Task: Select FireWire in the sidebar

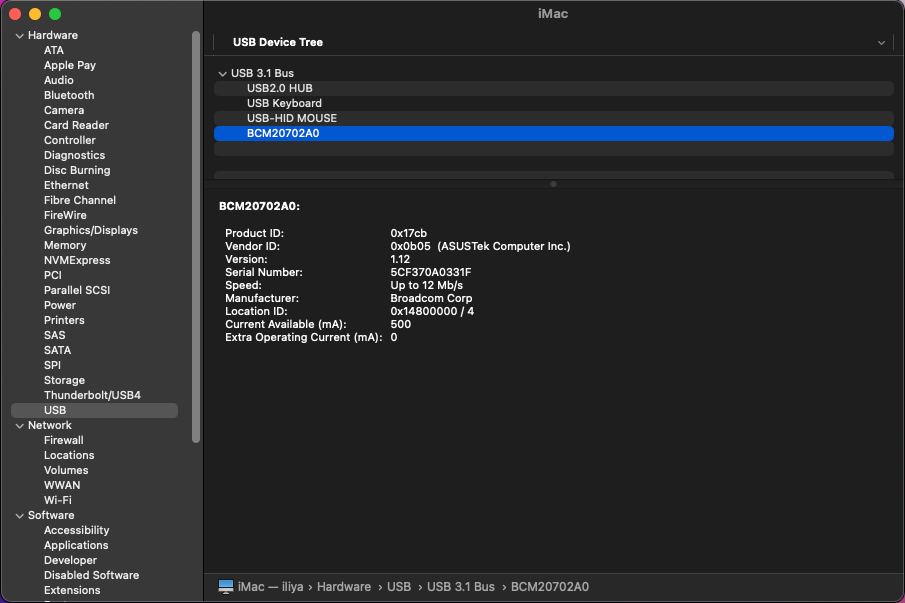Action: [x=65, y=215]
